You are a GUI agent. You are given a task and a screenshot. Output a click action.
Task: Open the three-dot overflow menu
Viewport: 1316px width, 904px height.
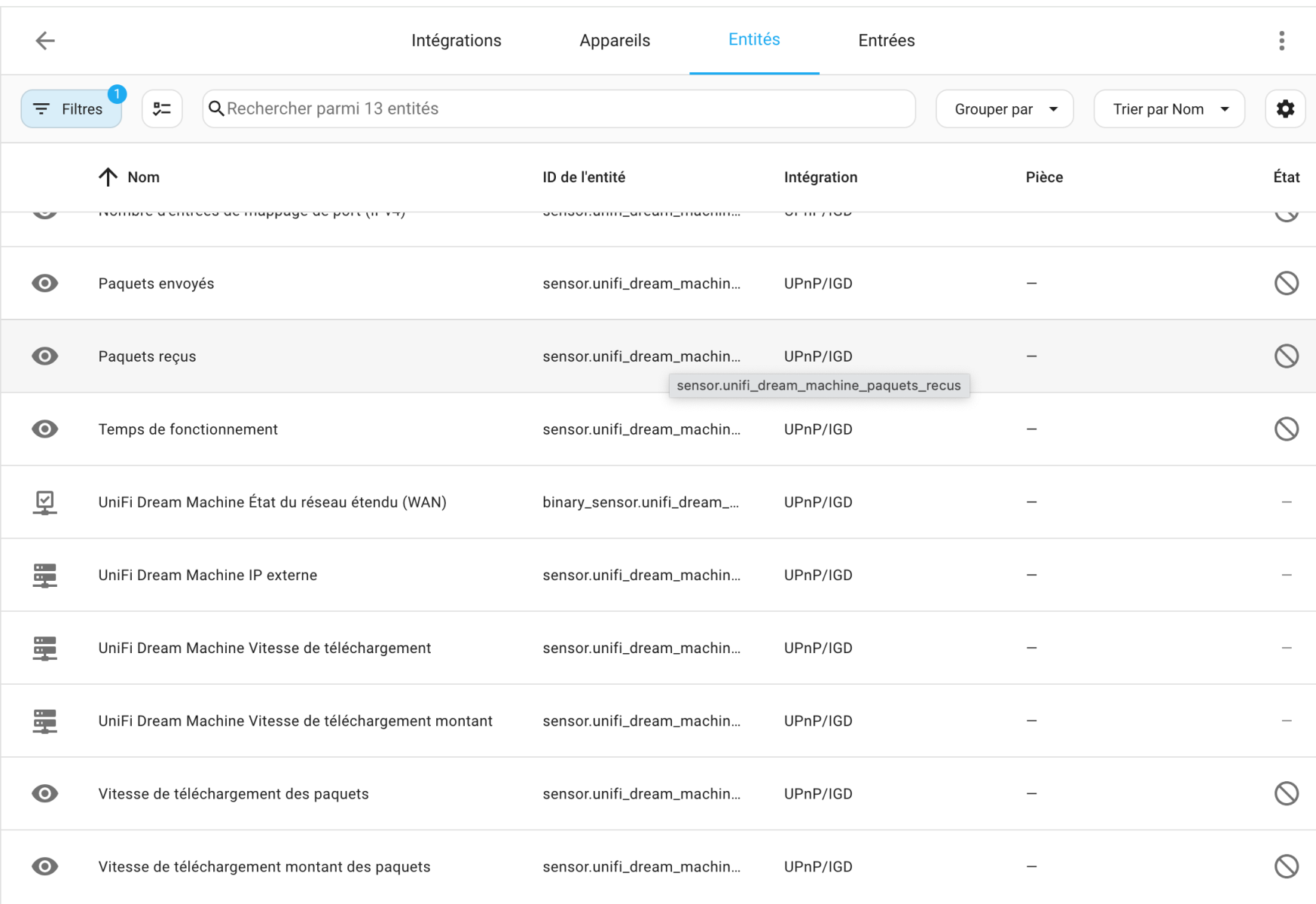(1281, 41)
